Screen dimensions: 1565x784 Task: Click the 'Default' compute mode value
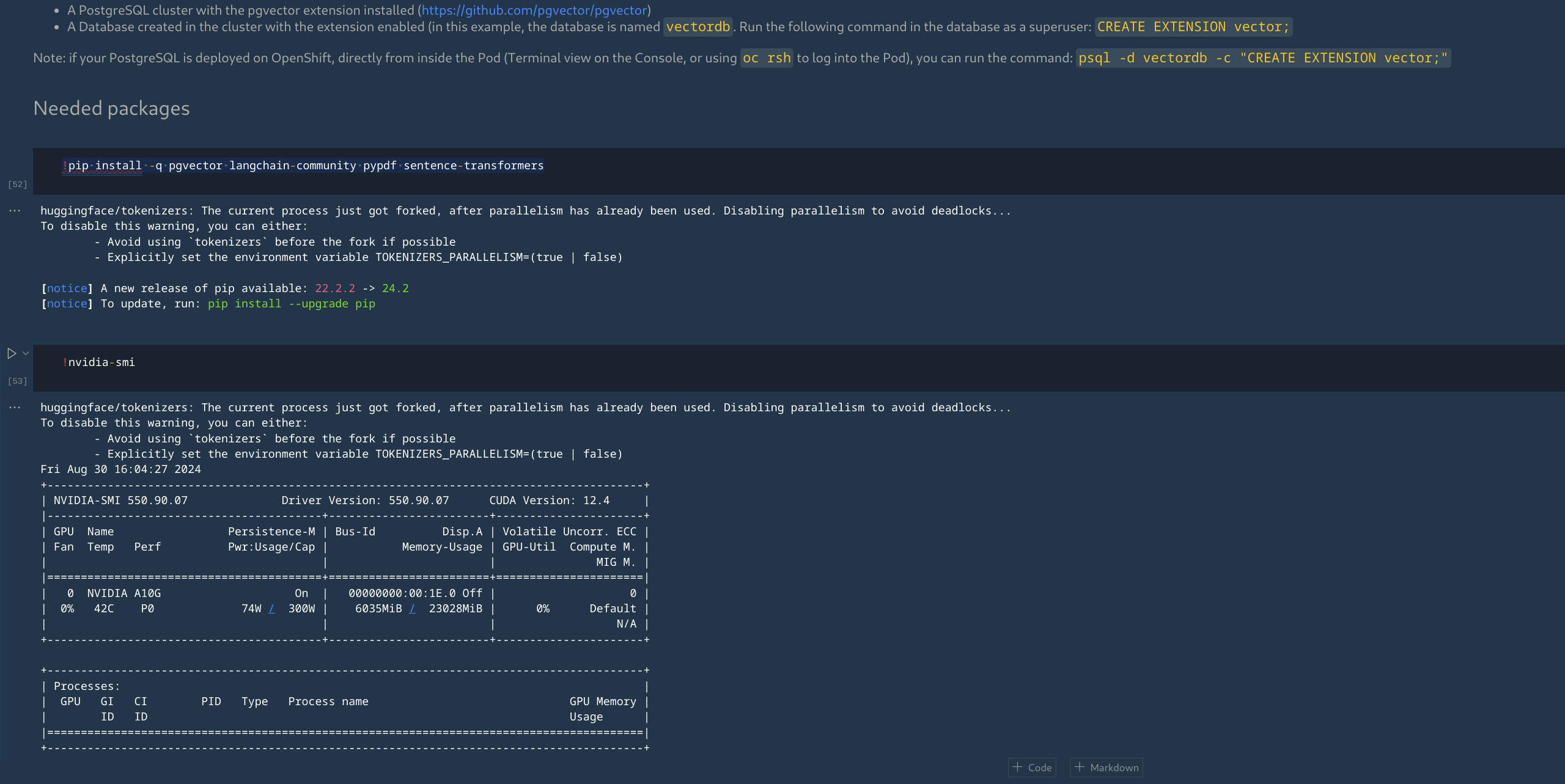click(x=613, y=609)
